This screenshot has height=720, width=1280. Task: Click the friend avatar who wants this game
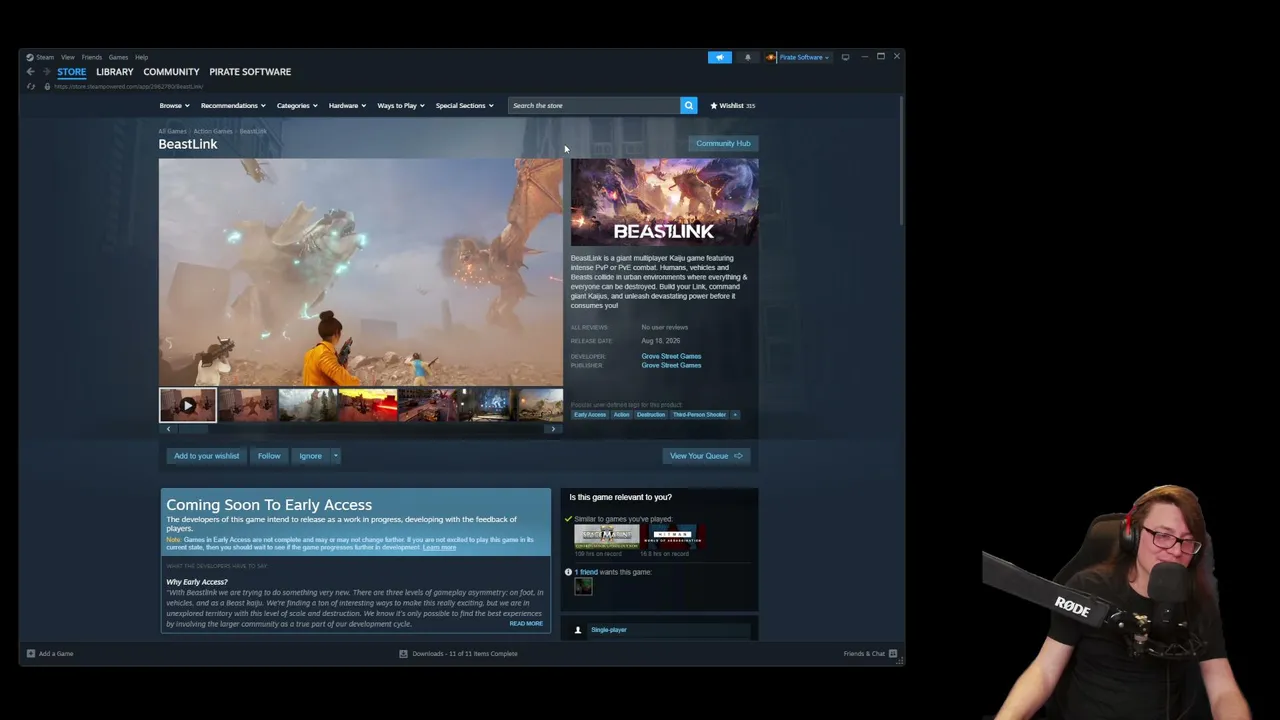pyautogui.click(x=583, y=587)
